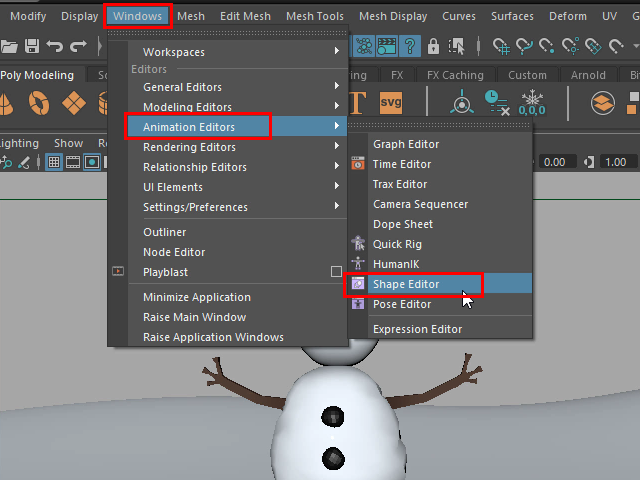Toggle the viewport grid display button
The height and width of the screenshot is (480, 640).
pos(54,162)
